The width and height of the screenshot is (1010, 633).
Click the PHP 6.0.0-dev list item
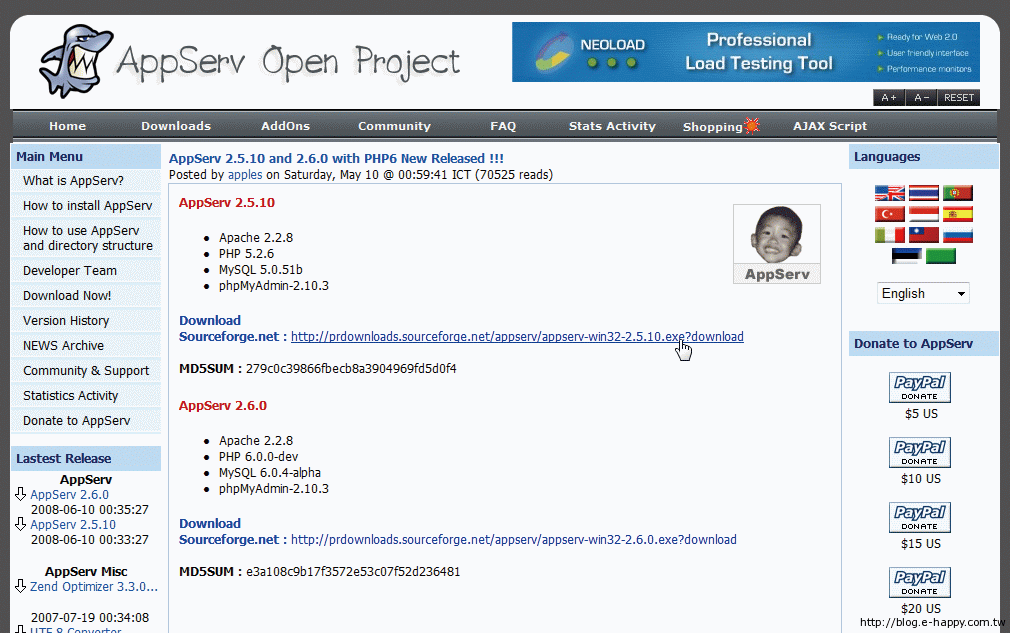(258, 457)
